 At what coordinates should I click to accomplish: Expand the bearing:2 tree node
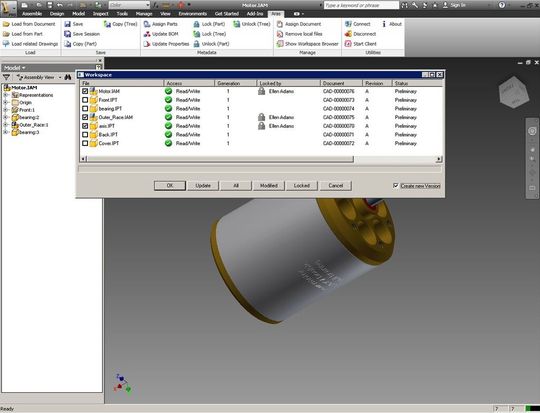point(6,117)
